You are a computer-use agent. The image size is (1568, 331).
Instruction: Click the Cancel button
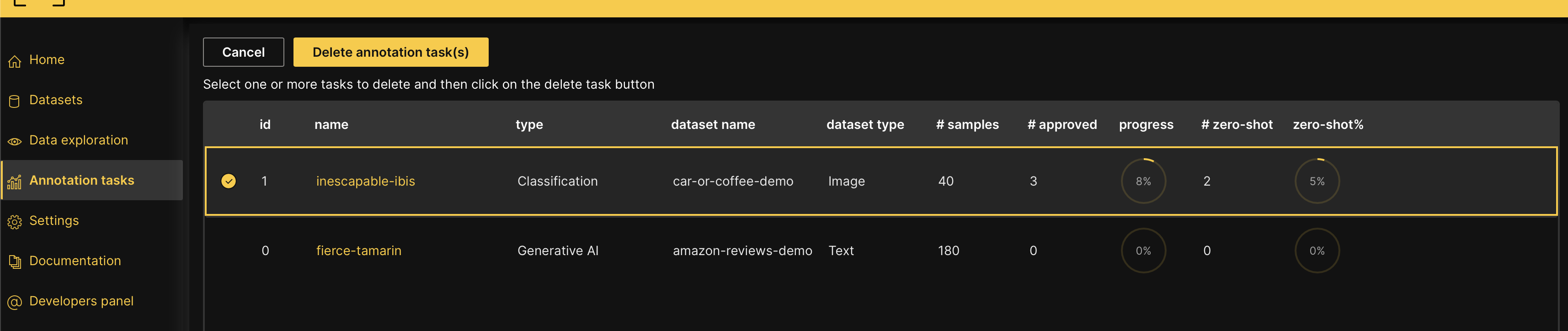(x=244, y=52)
